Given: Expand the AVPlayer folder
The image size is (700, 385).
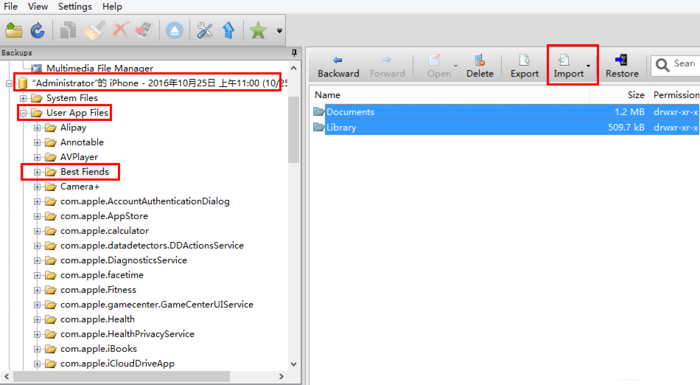Looking at the screenshot, I should pyautogui.click(x=37, y=157).
